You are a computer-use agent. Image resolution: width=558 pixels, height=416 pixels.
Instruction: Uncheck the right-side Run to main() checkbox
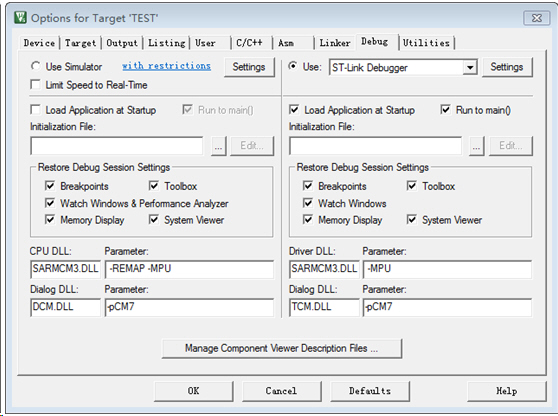click(x=446, y=110)
